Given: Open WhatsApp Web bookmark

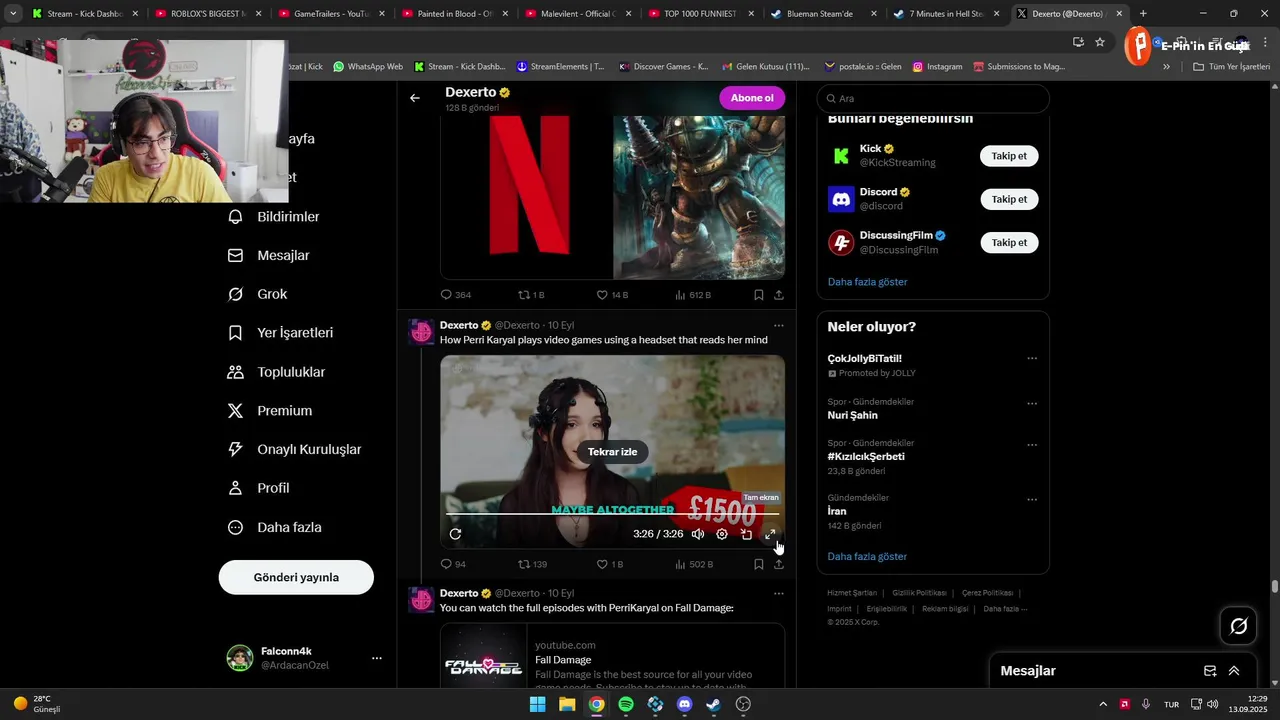Looking at the screenshot, I should point(368,67).
